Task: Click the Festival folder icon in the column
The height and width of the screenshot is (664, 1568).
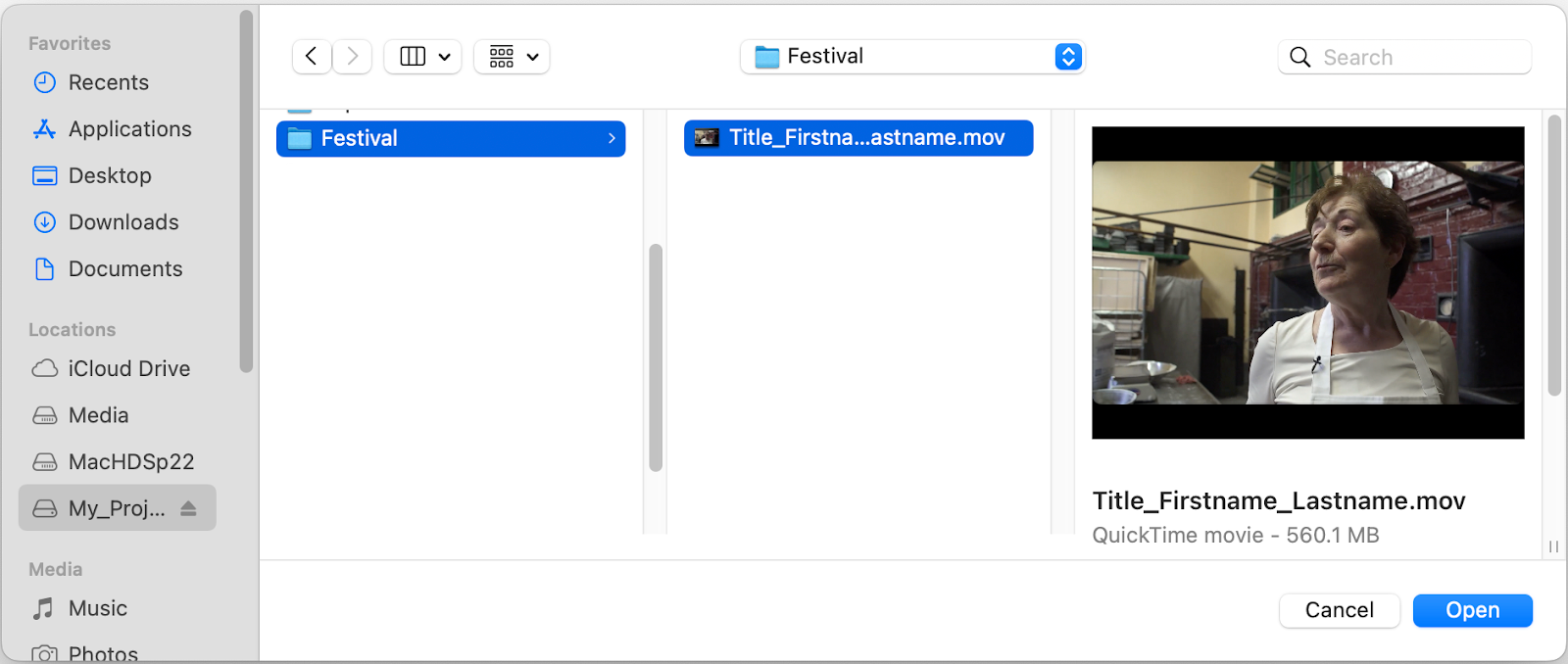Action: (300, 138)
